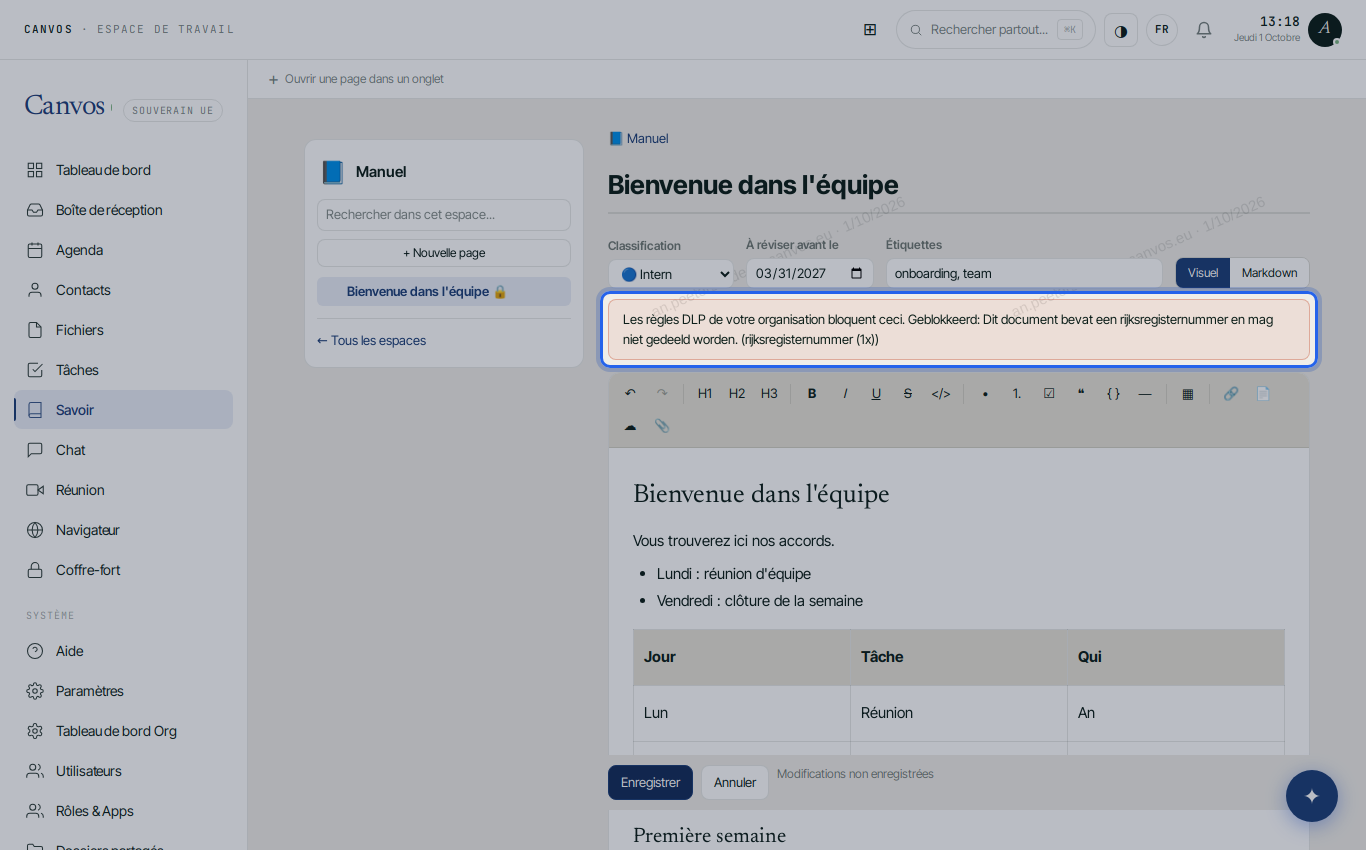1366x850 pixels.
Task: Attach a file with the paperclip icon
Action: click(662, 425)
